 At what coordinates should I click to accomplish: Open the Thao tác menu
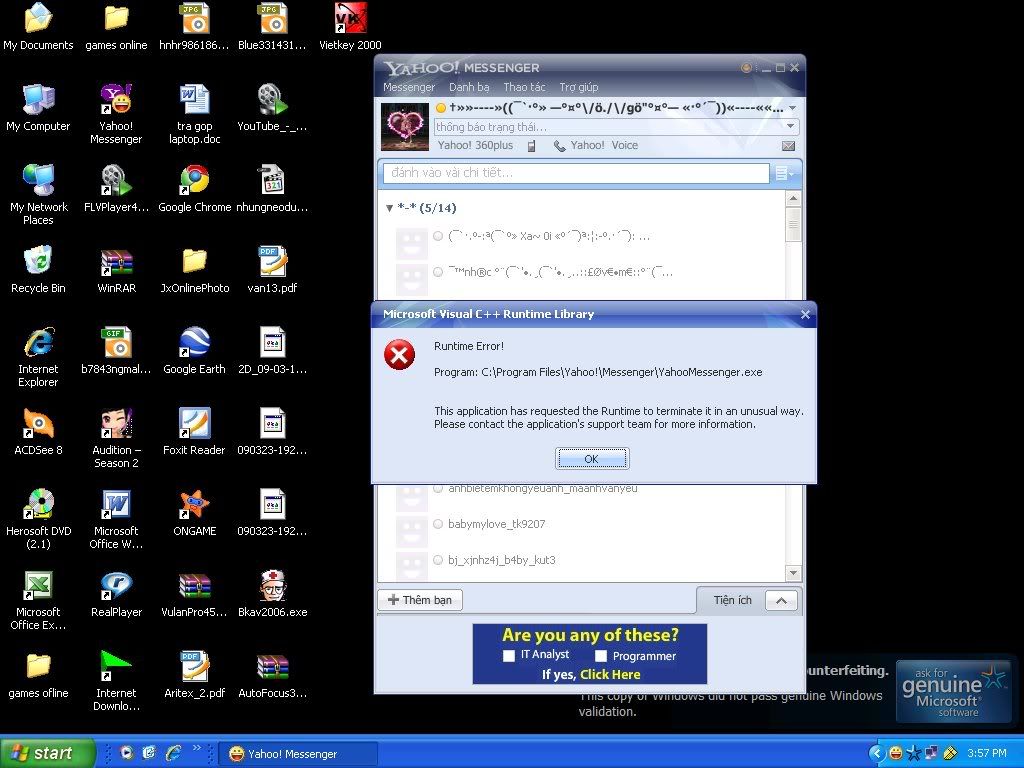click(524, 87)
